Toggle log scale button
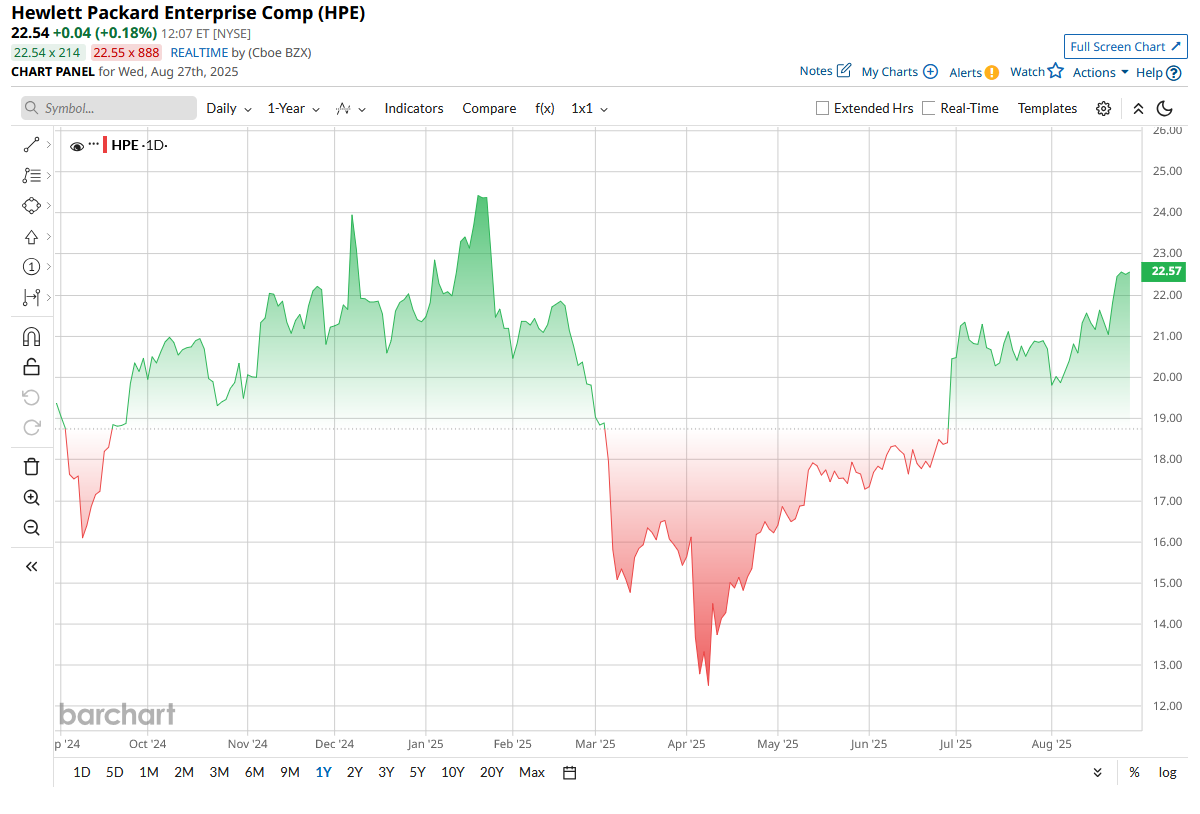The height and width of the screenshot is (814, 1200). 1167,772
